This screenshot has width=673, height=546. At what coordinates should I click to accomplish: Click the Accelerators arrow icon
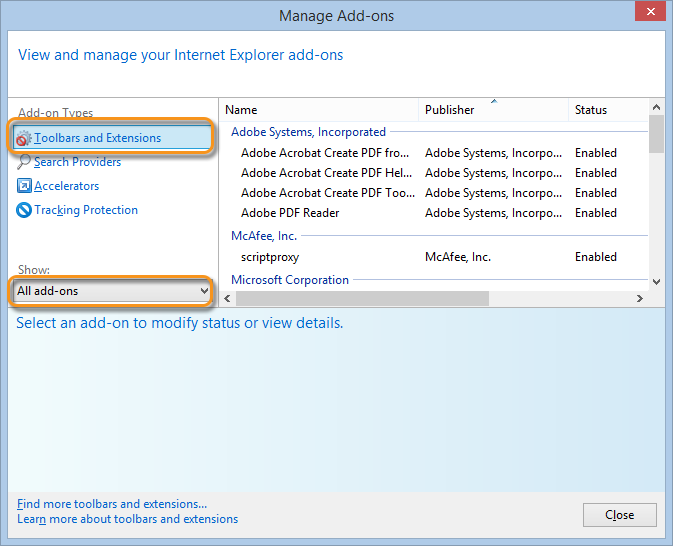(x=25, y=186)
